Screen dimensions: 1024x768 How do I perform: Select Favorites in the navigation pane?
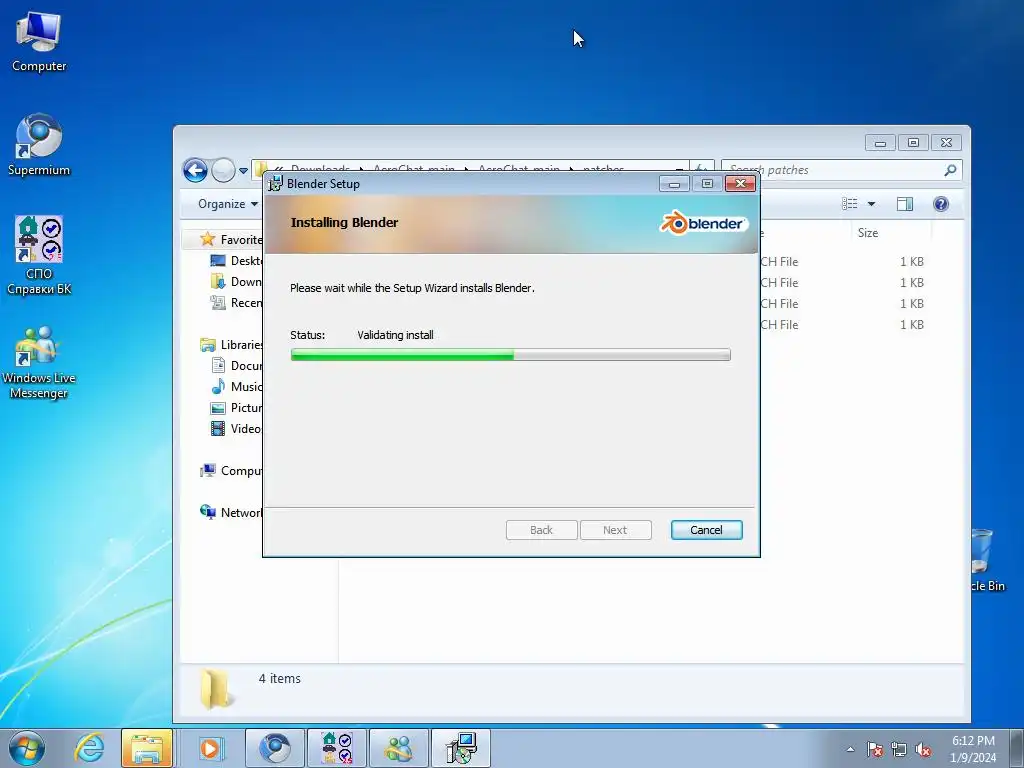pyautogui.click(x=232, y=240)
